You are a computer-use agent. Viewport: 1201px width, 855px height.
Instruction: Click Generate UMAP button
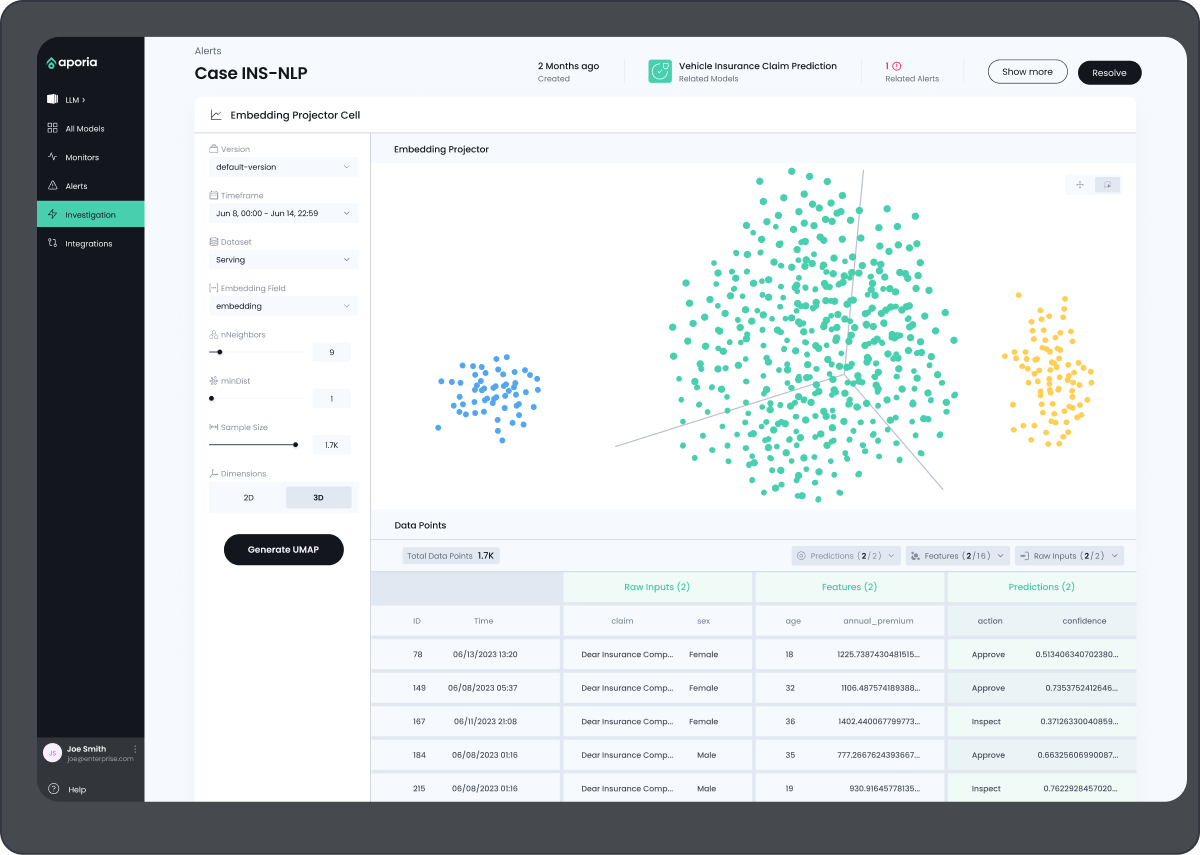pos(283,549)
